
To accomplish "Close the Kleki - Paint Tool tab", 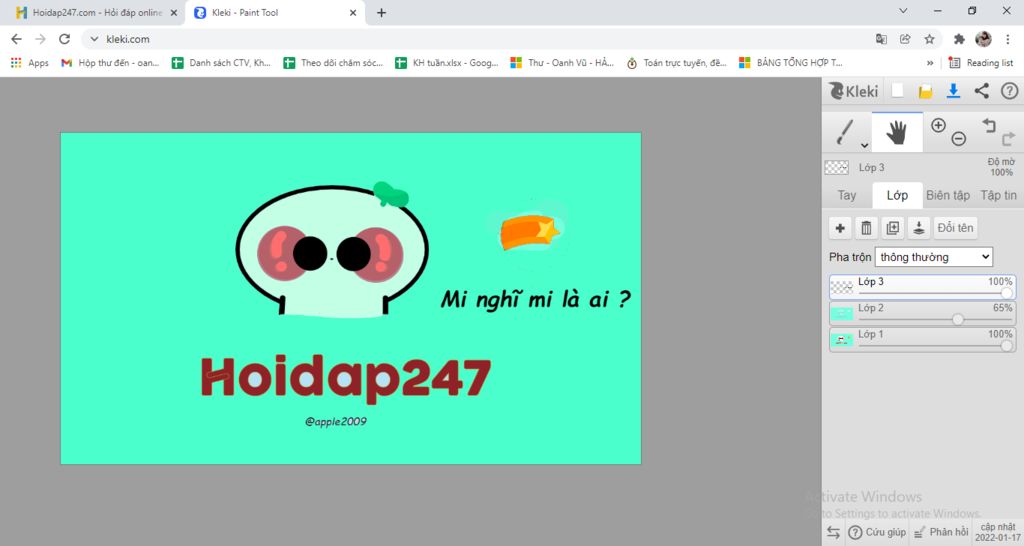I will tap(353, 12).
